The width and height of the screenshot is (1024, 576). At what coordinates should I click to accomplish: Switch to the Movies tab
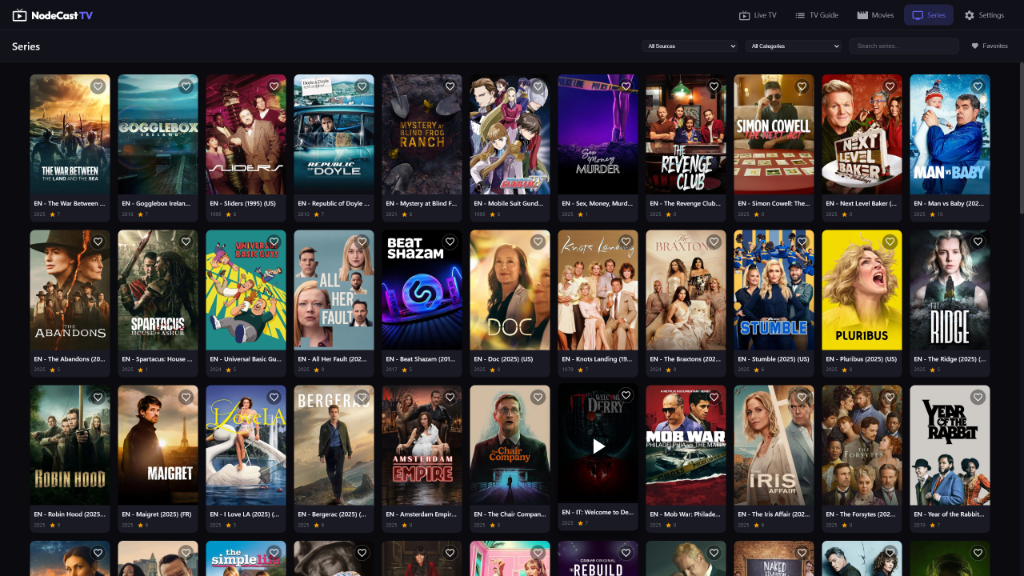(x=875, y=15)
